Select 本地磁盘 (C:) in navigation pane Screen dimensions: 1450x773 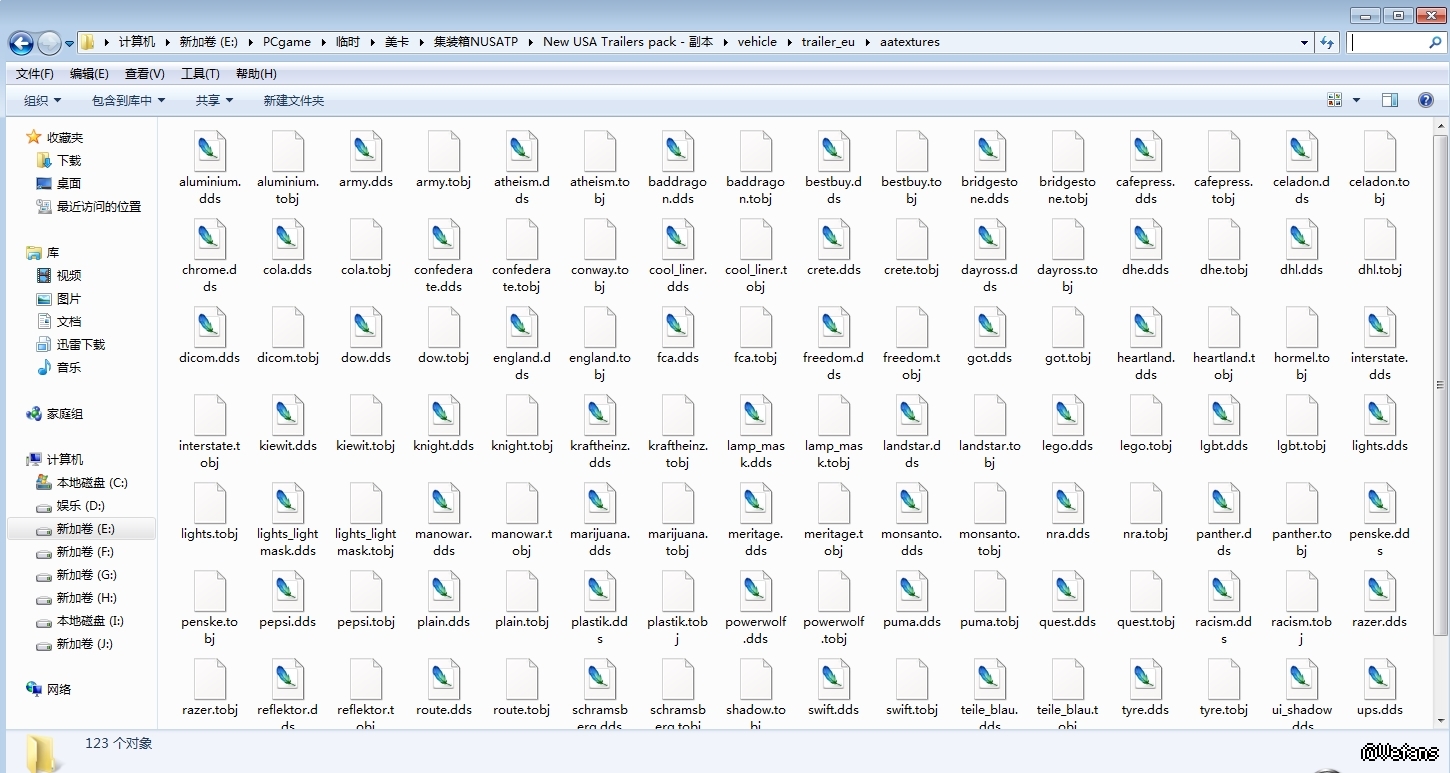click(x=91, y=483)
